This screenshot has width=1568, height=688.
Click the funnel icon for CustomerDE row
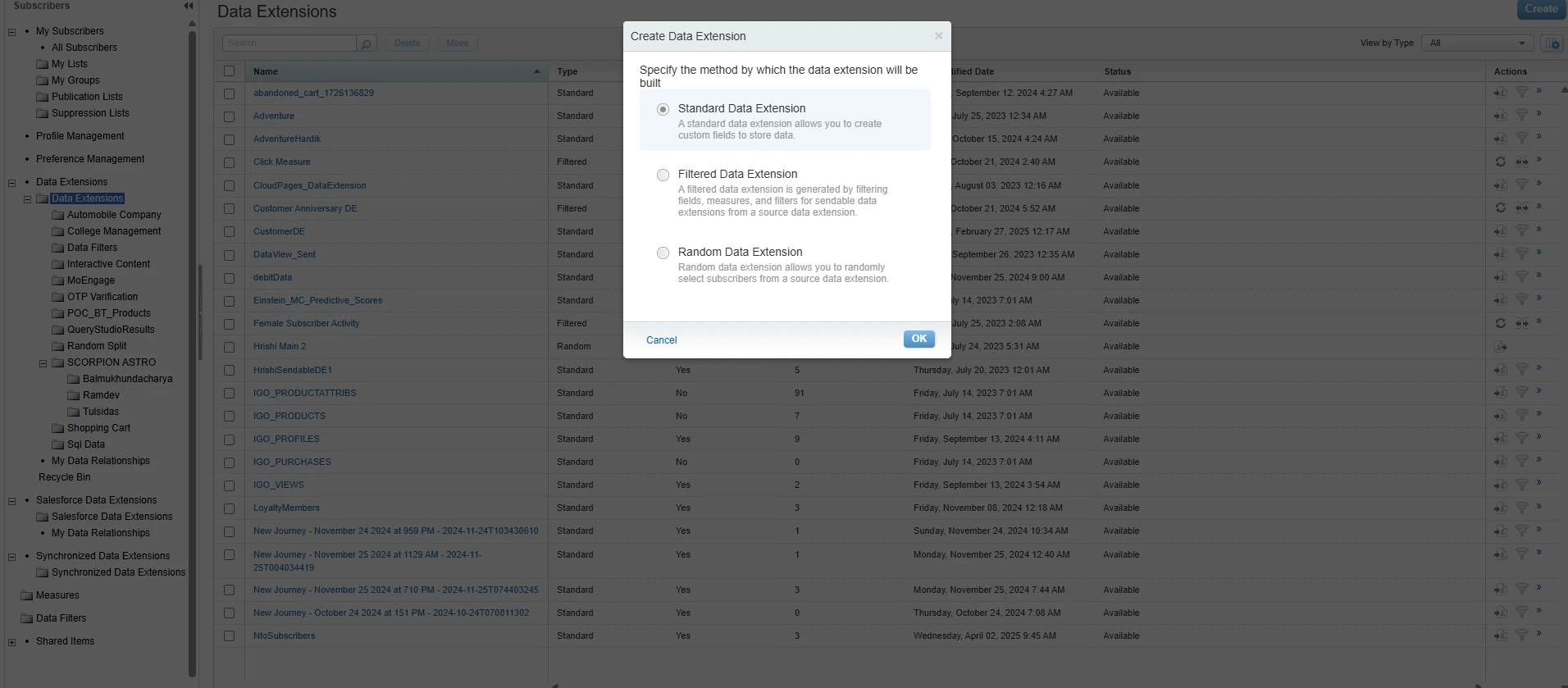1521,231
